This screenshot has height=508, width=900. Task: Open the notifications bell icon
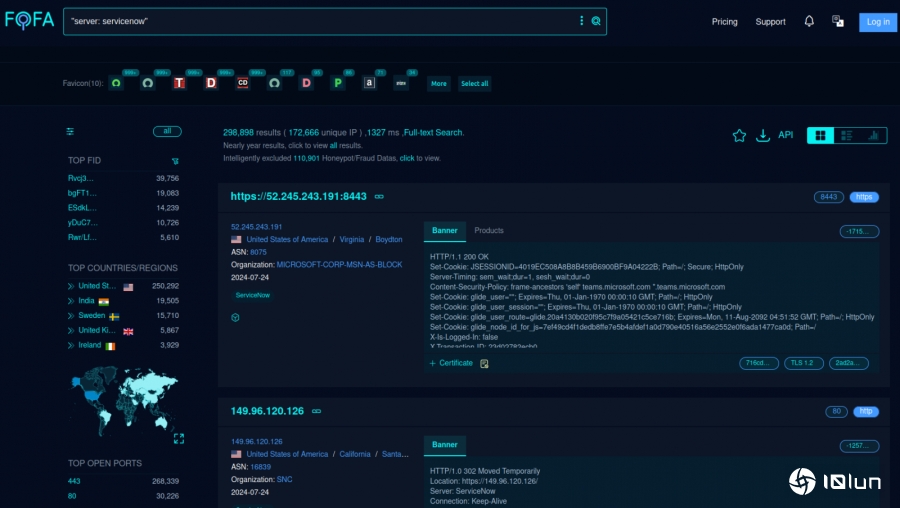tap(809, 21)
